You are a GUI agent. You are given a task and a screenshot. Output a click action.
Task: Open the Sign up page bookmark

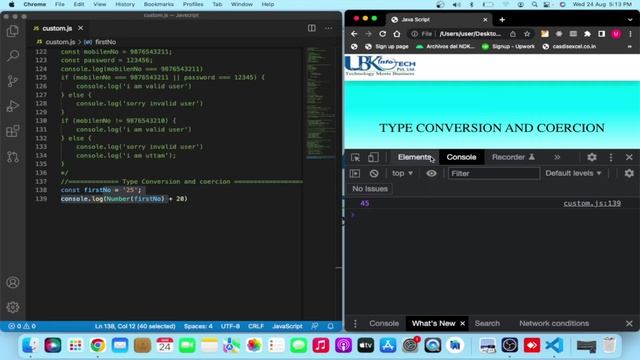(387, 47)
